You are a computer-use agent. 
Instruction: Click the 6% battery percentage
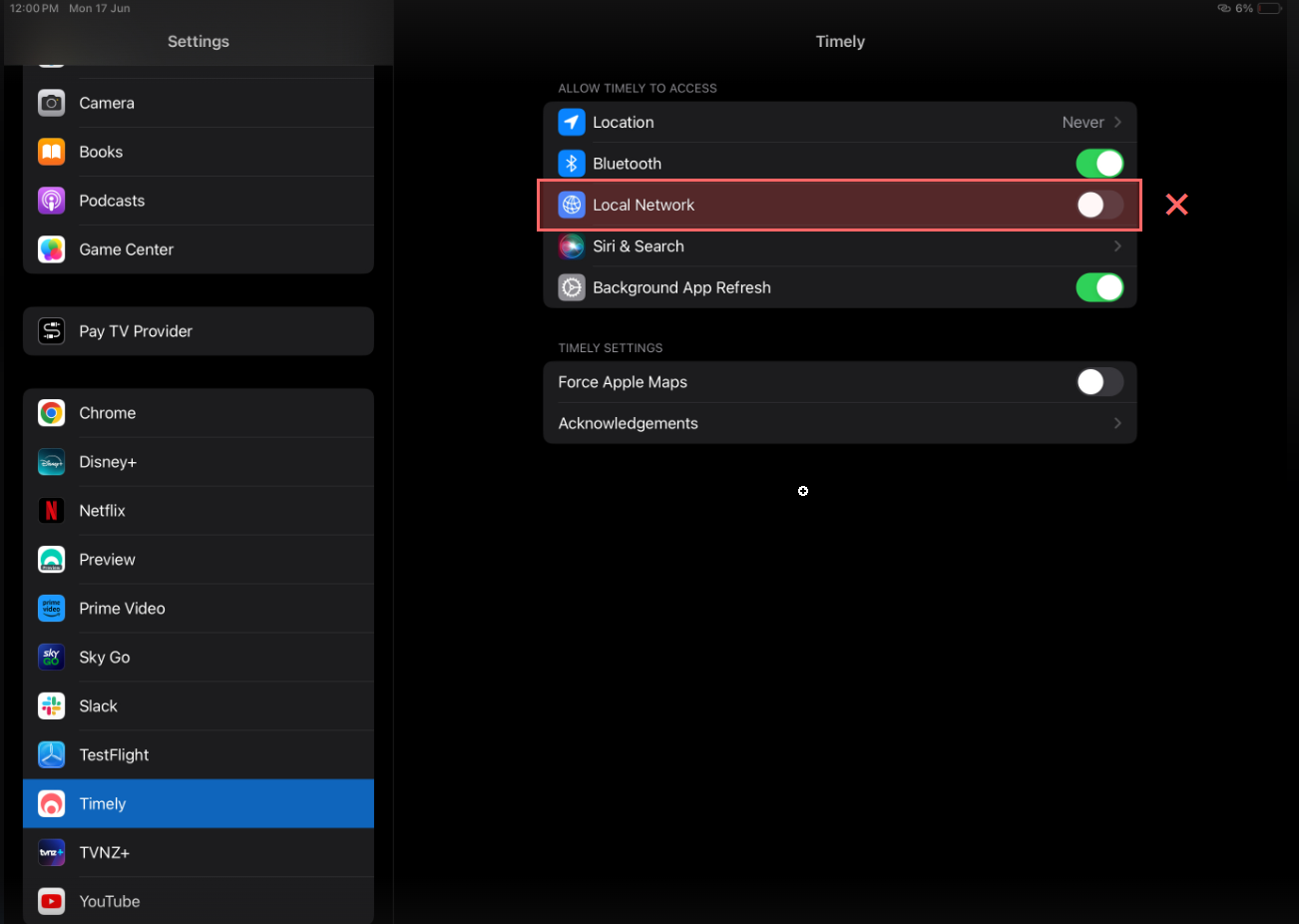1244,8
